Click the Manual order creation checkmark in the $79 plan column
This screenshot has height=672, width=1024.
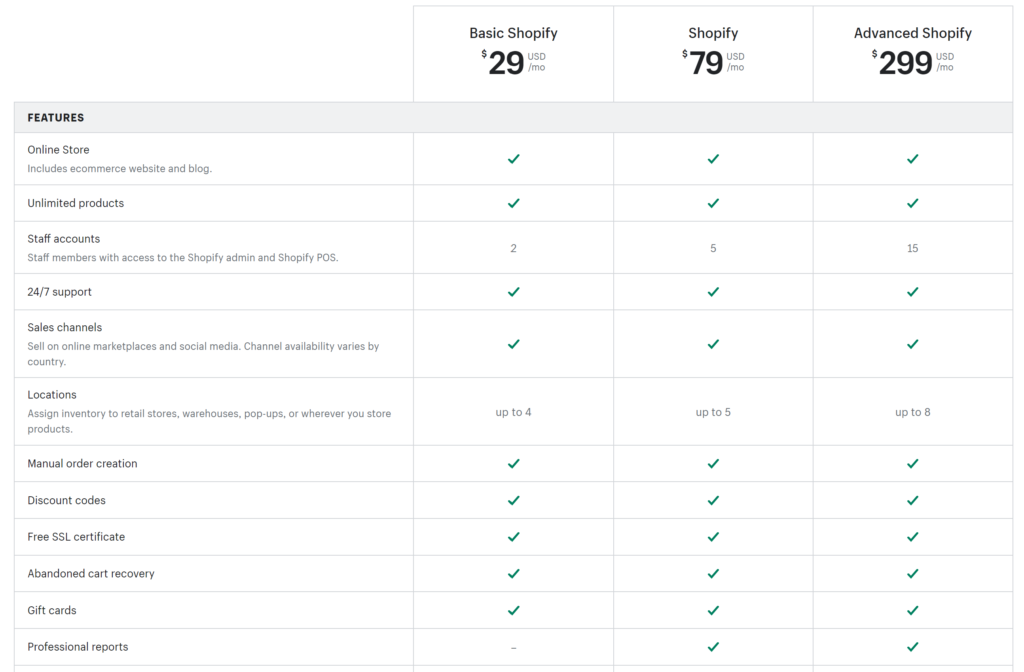coord(713,464)
